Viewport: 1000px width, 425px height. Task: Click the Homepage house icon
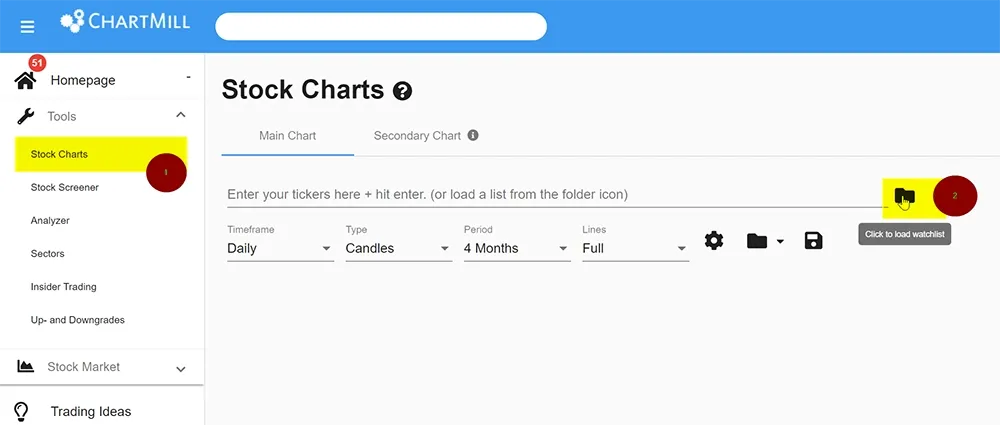click(x=26, y=80)
